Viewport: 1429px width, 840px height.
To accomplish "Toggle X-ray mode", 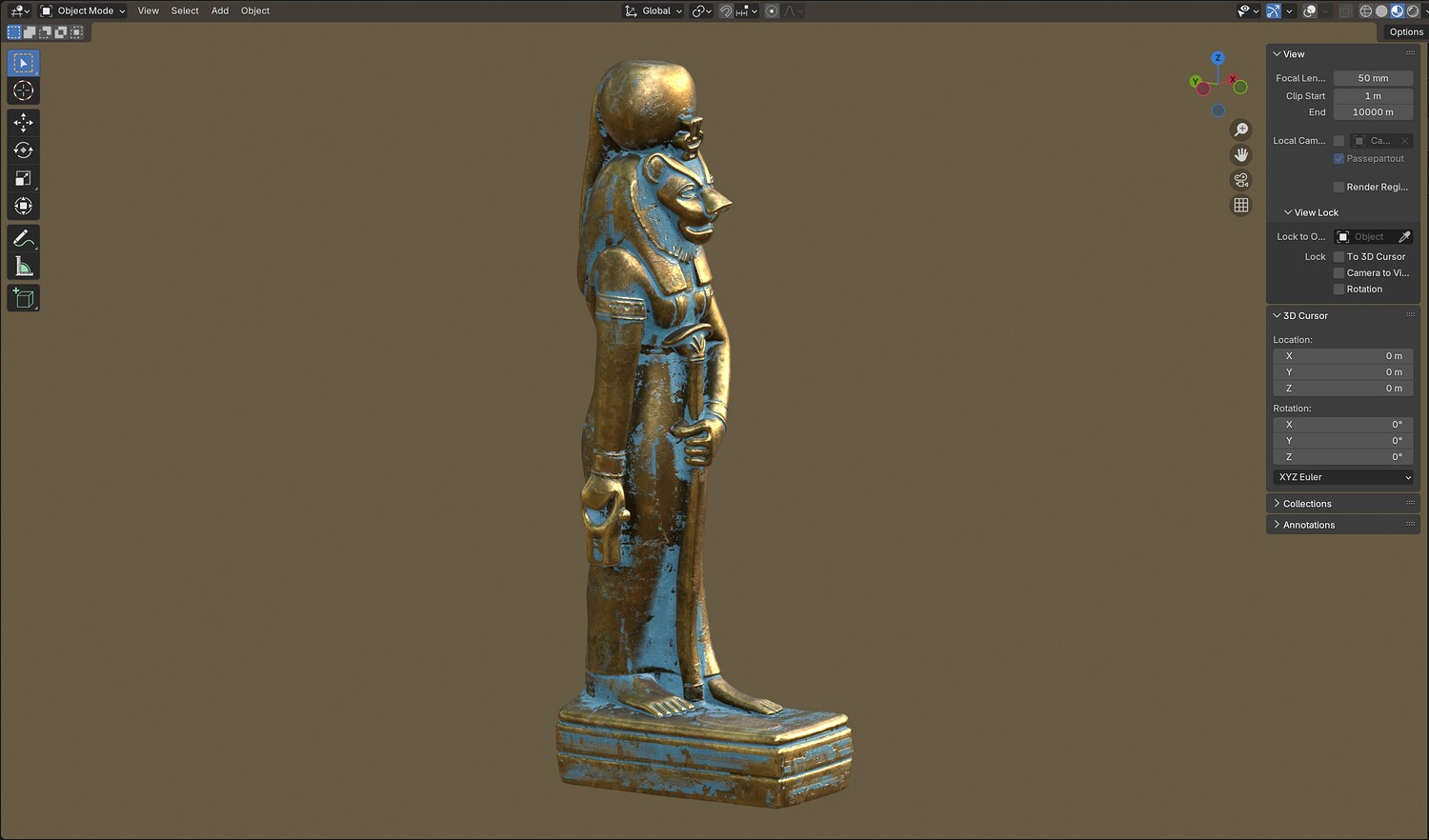I will [1345, 11].
